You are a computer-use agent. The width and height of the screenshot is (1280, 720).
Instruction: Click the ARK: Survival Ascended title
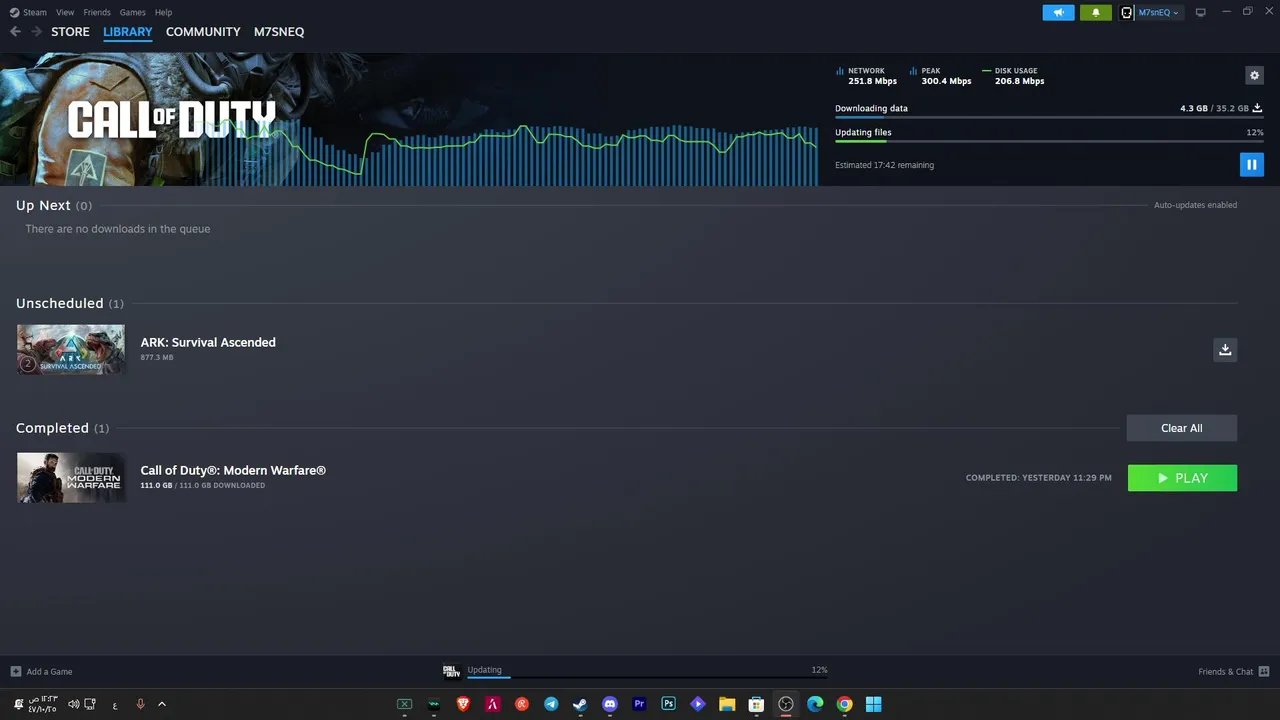pos(208,342)
